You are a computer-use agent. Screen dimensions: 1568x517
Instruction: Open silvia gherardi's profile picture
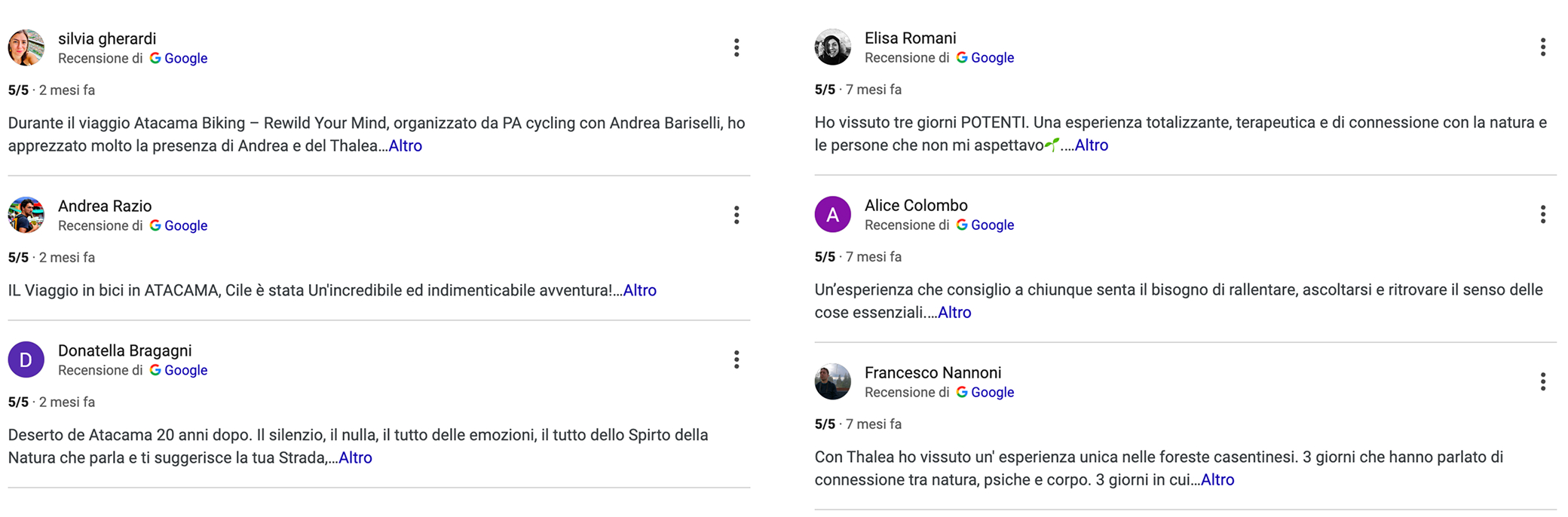tap(27, 47)
